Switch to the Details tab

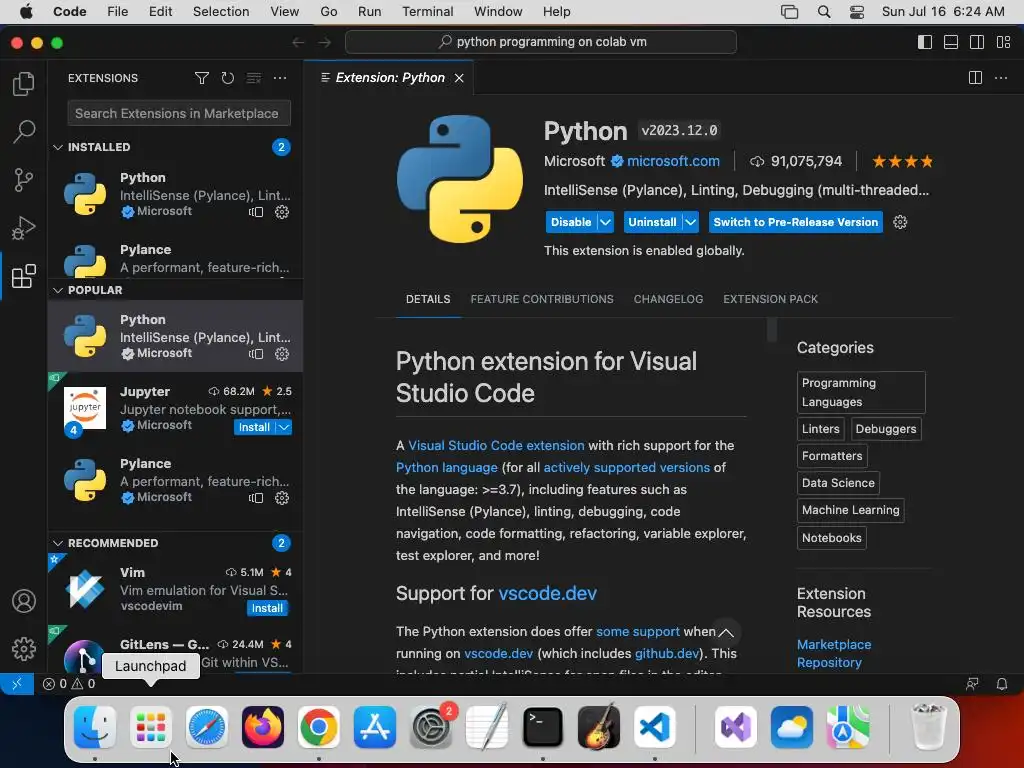click(x=428, y=299)
